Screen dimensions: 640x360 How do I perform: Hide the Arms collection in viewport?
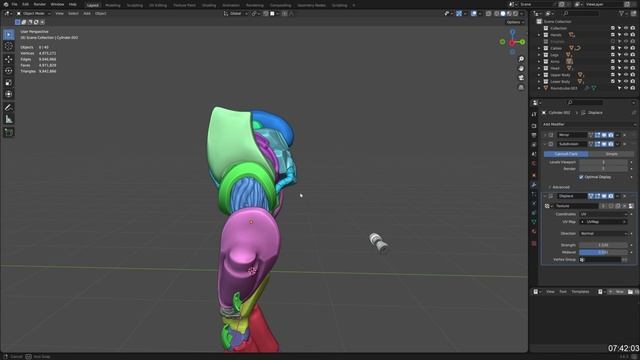point(626,62)
